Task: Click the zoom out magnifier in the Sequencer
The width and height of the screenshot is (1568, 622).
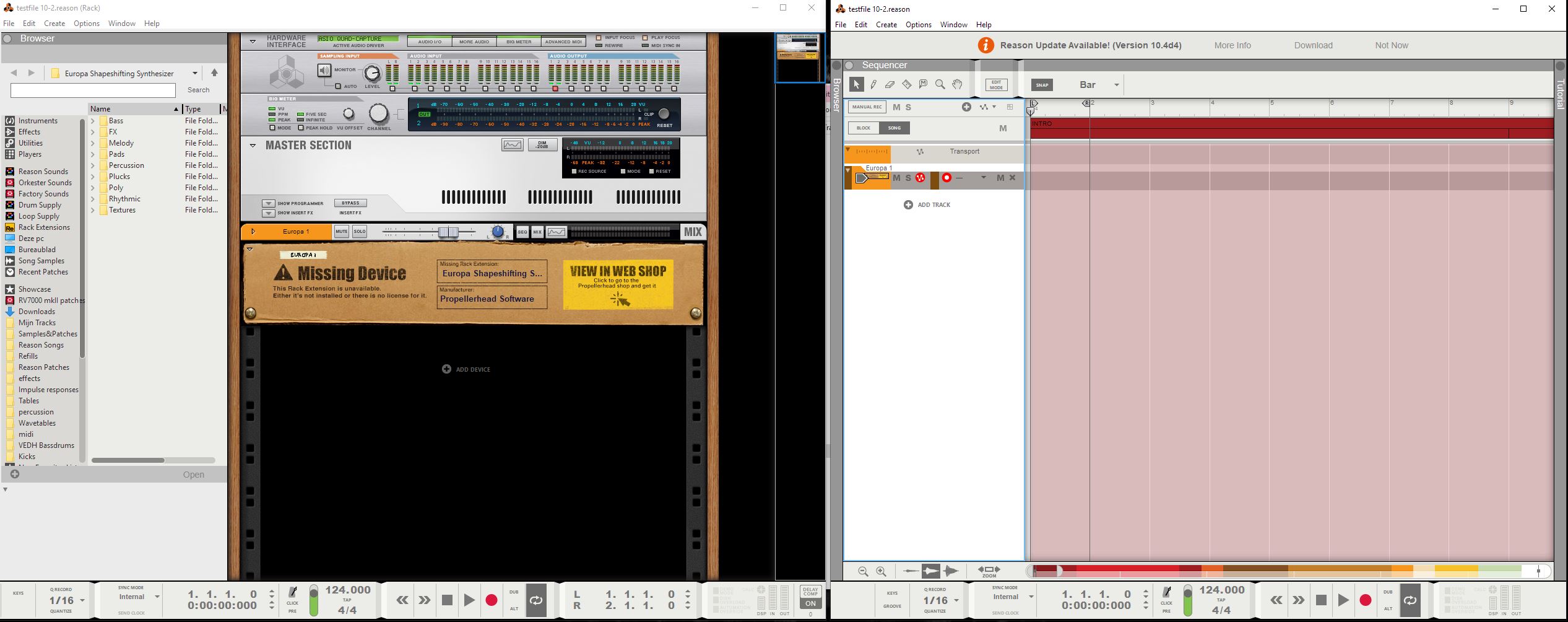Action: pyautogui.click(x=863, y=571)
